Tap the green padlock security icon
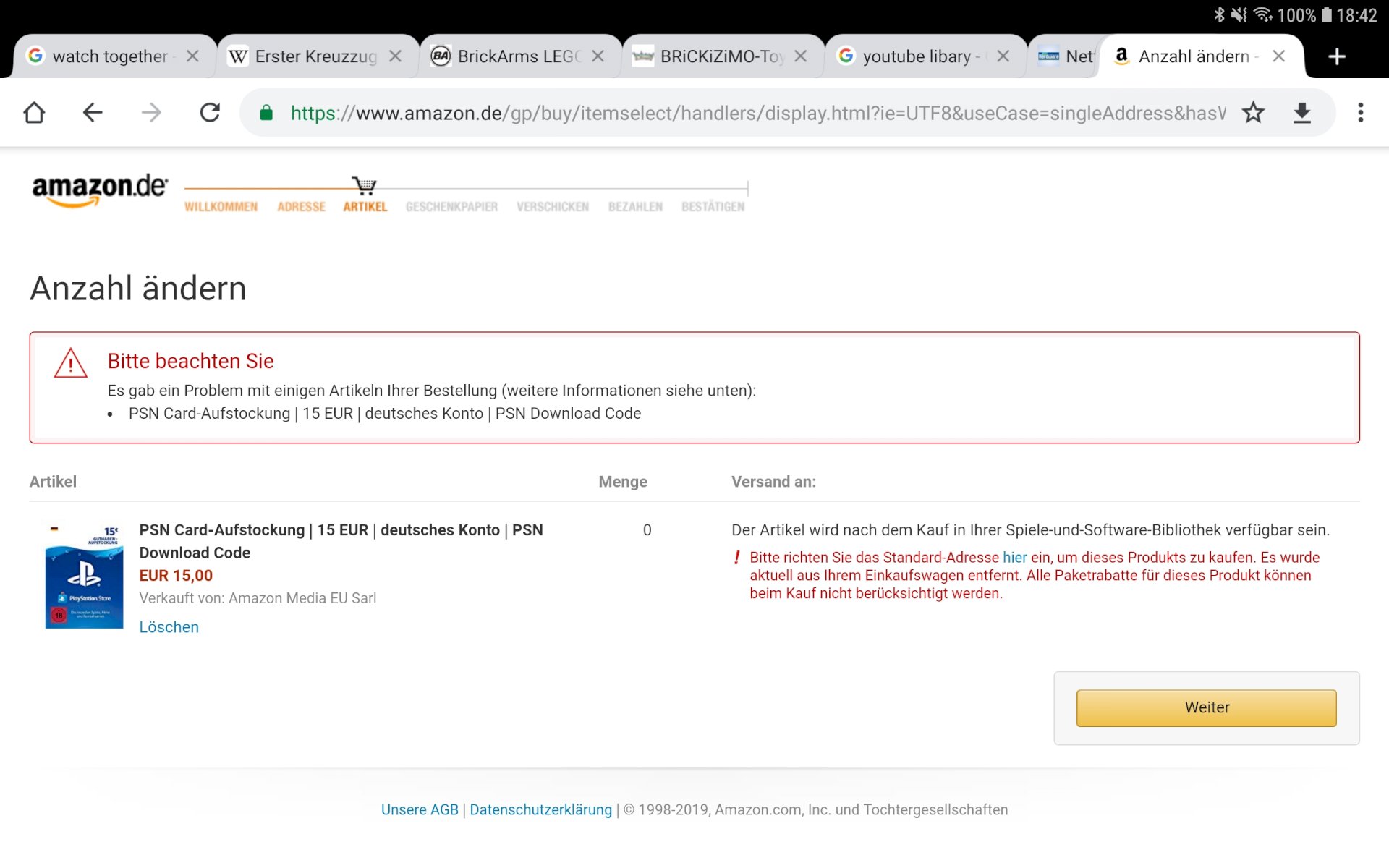This screenshot has height=868, width=1389. [x=266, y=113]
